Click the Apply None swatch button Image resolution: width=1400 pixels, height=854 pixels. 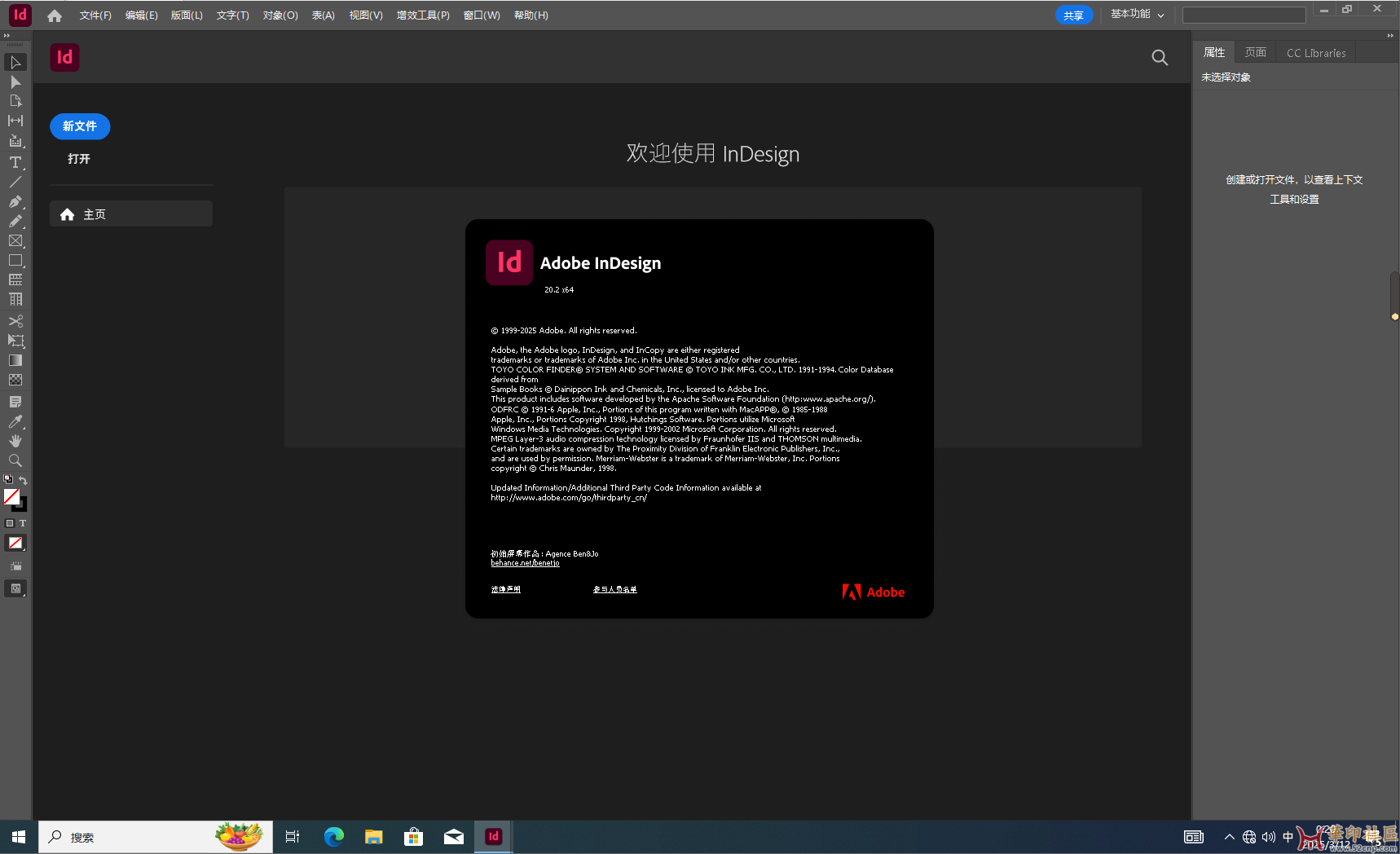15,543
